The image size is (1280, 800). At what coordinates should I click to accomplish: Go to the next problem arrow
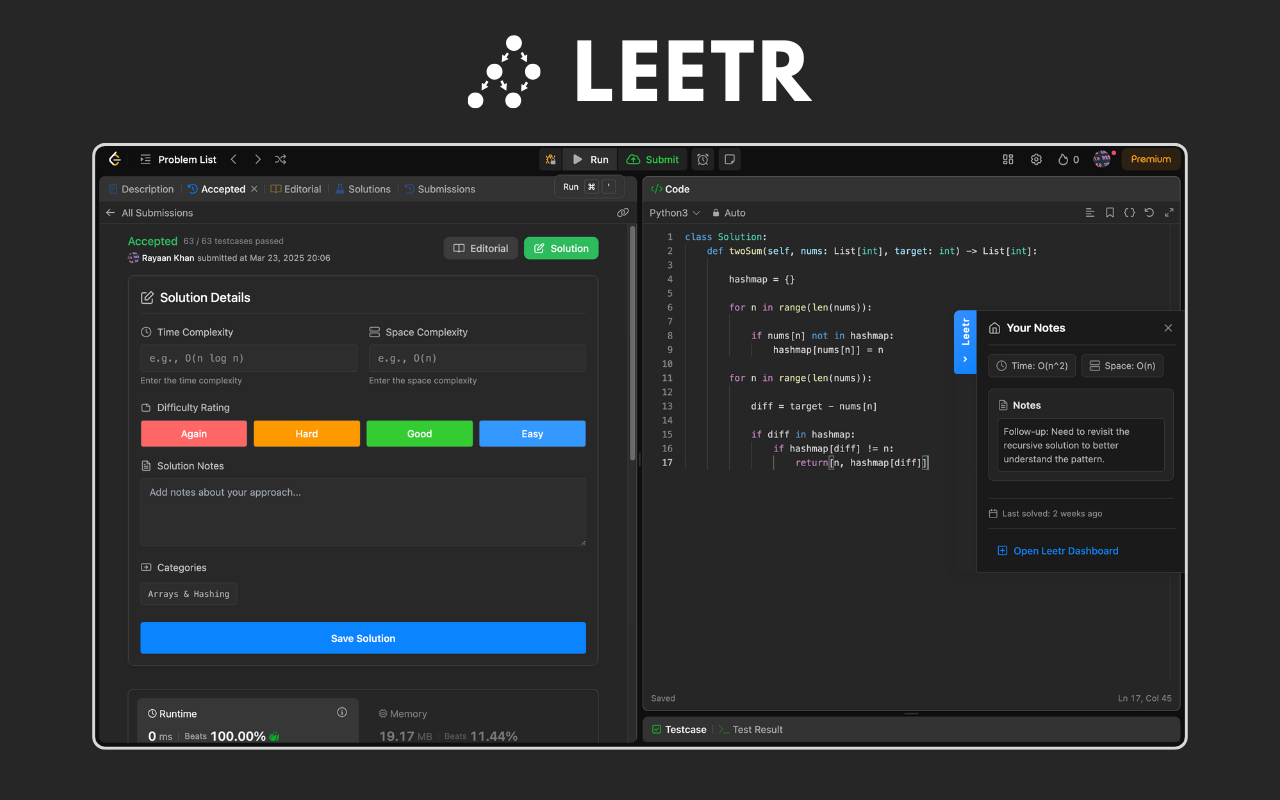click(257, 159)
